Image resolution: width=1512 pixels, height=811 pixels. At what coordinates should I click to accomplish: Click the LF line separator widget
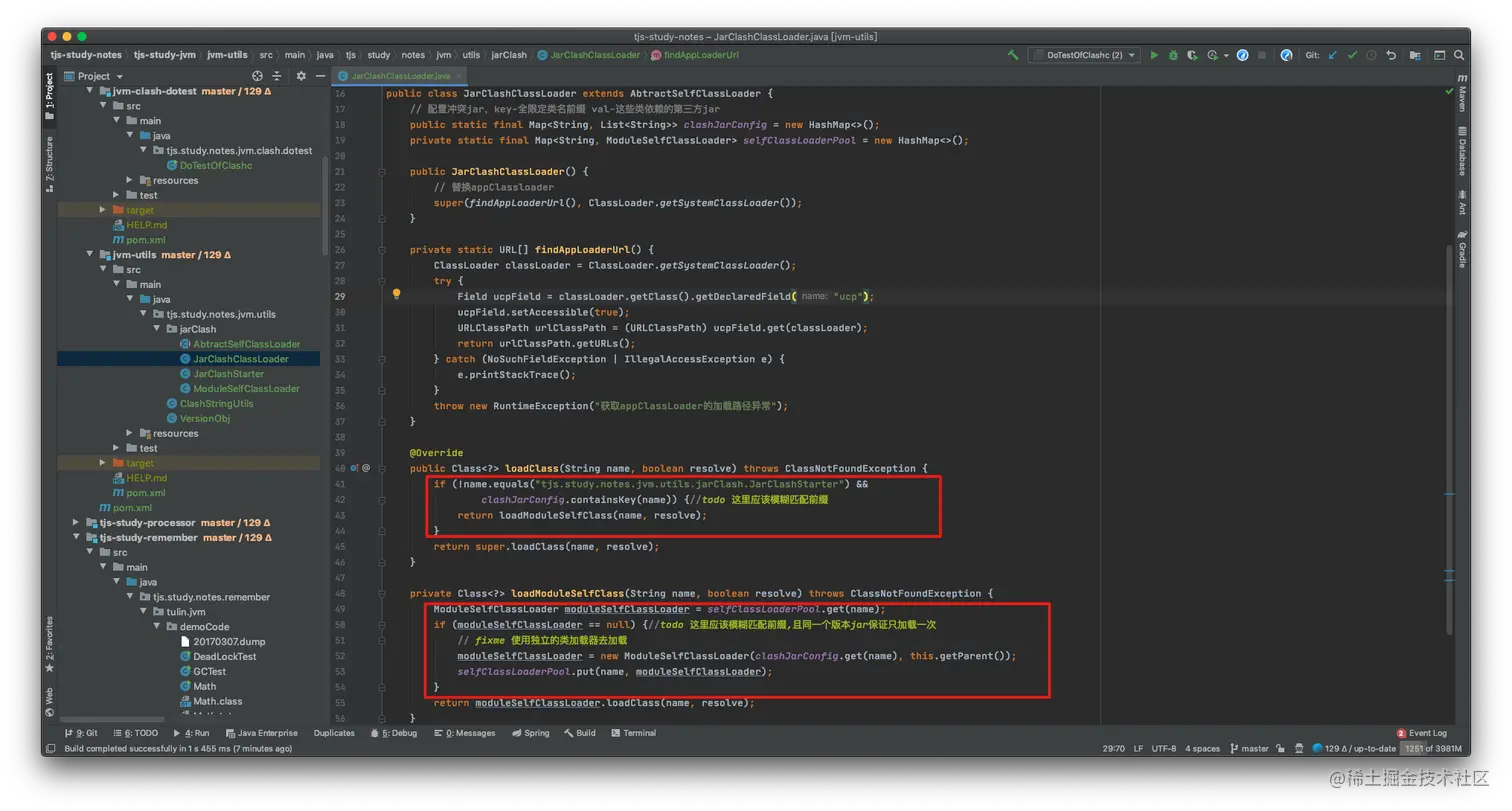1138,748
